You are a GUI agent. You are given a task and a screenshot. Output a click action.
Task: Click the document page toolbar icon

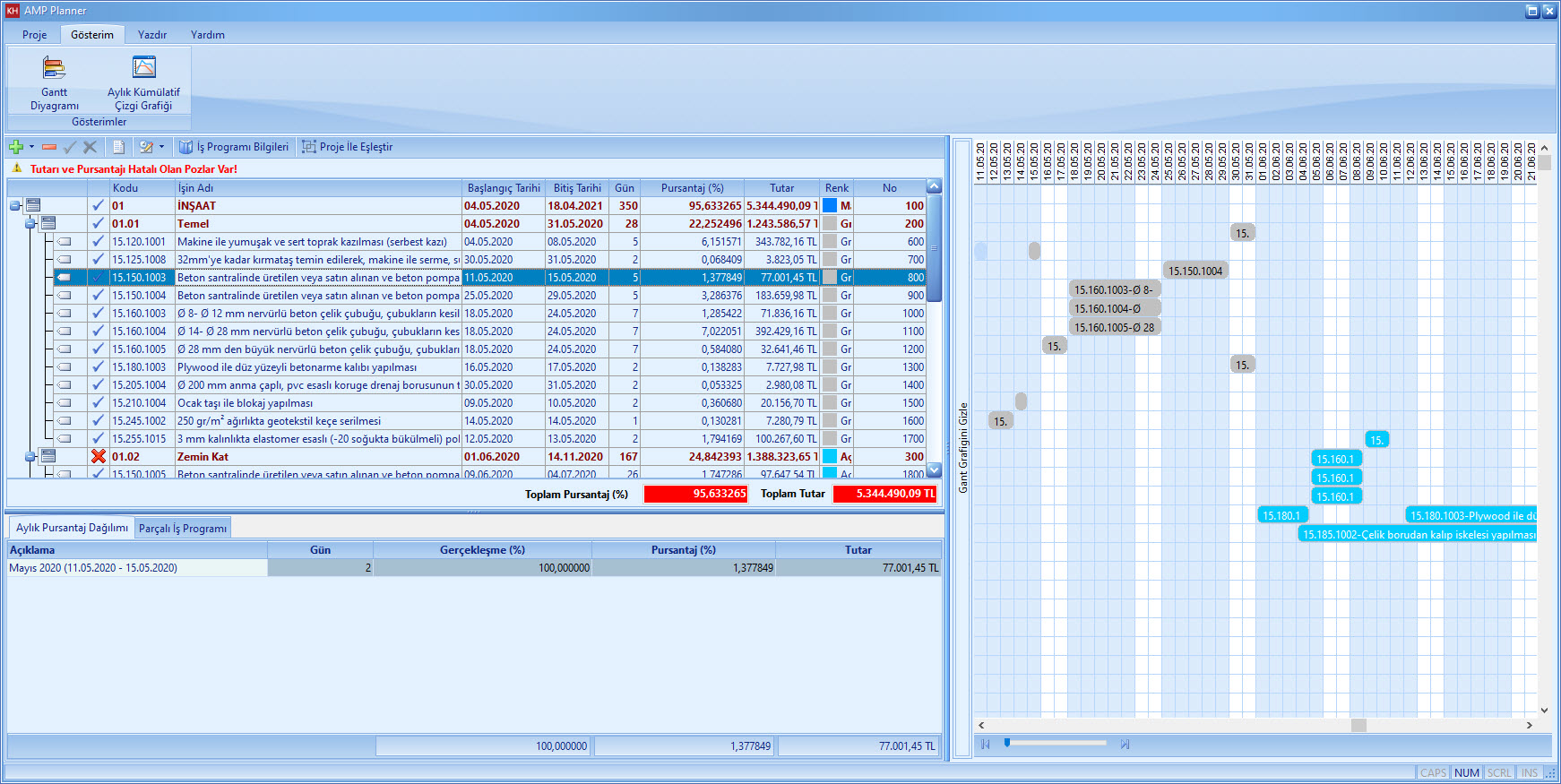click(x=118, y=147)
